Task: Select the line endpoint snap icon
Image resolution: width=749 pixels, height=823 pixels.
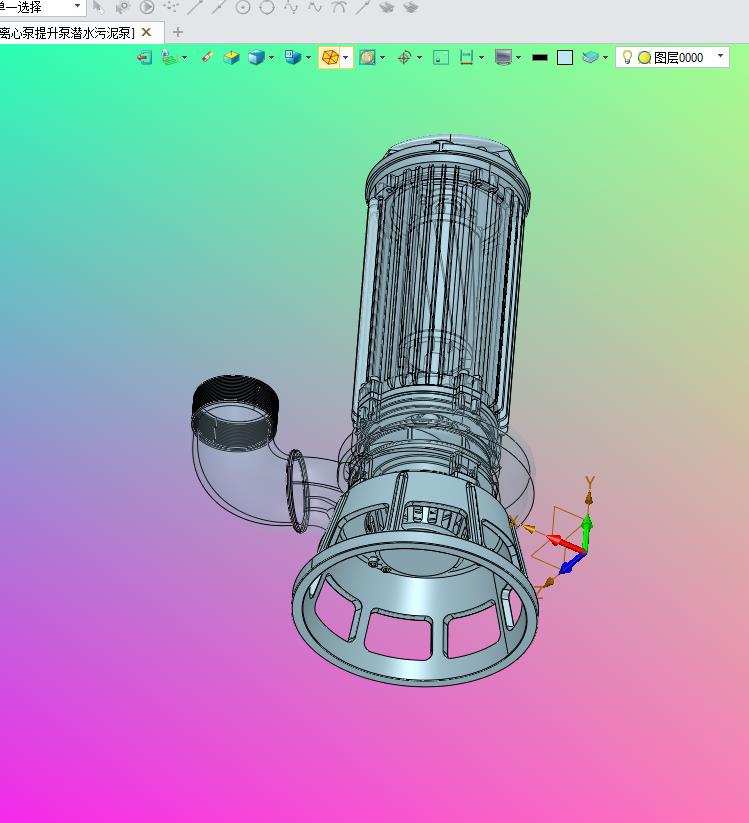Action: [x=195, y=7]
